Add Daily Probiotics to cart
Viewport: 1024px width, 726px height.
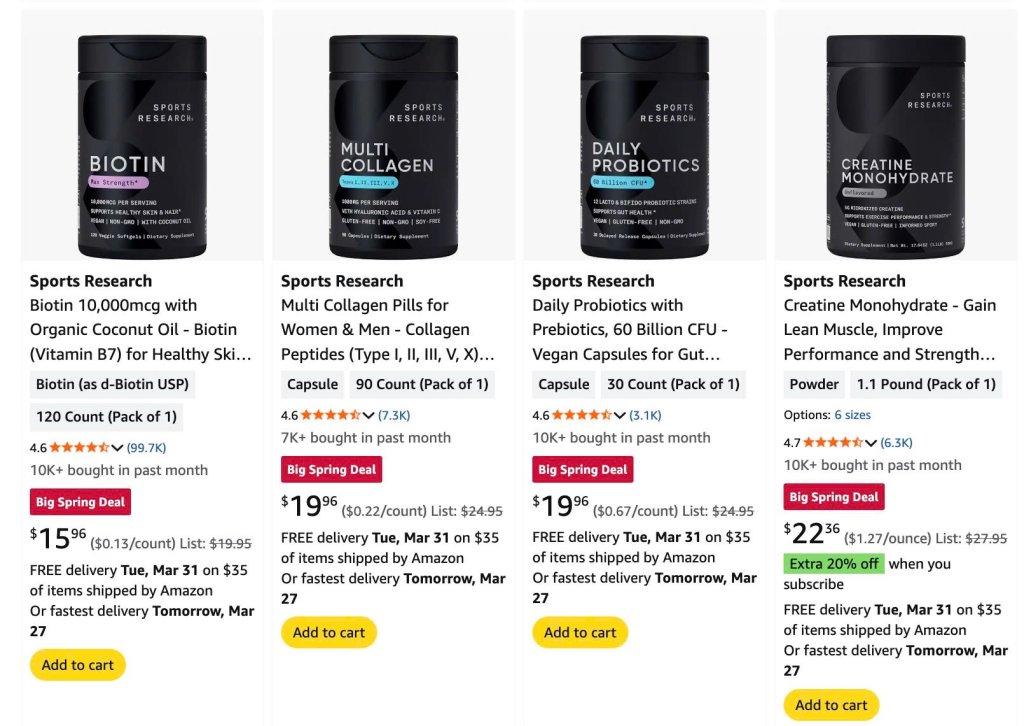[x=580, y=633]
